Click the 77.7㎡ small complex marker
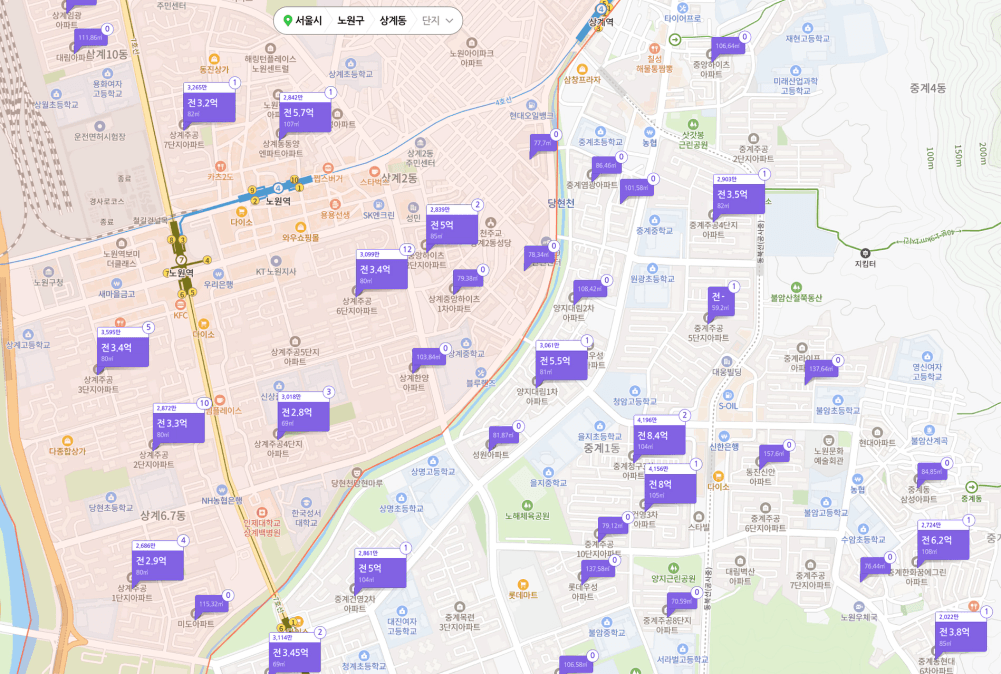1001x674 pixels. tap(543, 144)
